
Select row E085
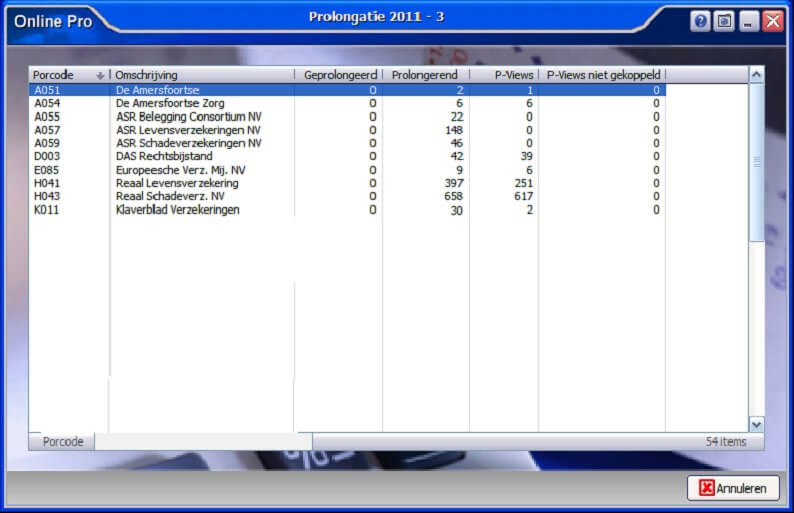[x=347, y=170]
